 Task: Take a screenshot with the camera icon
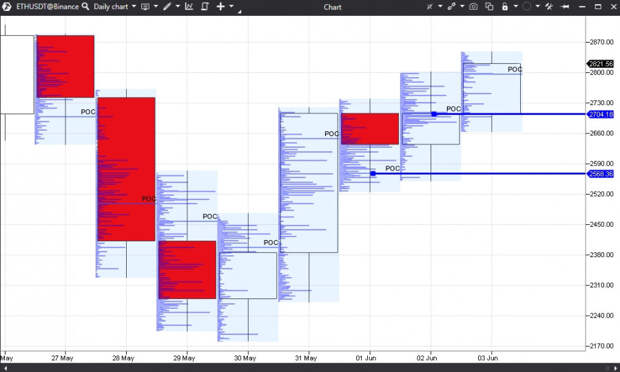[473, 7]
